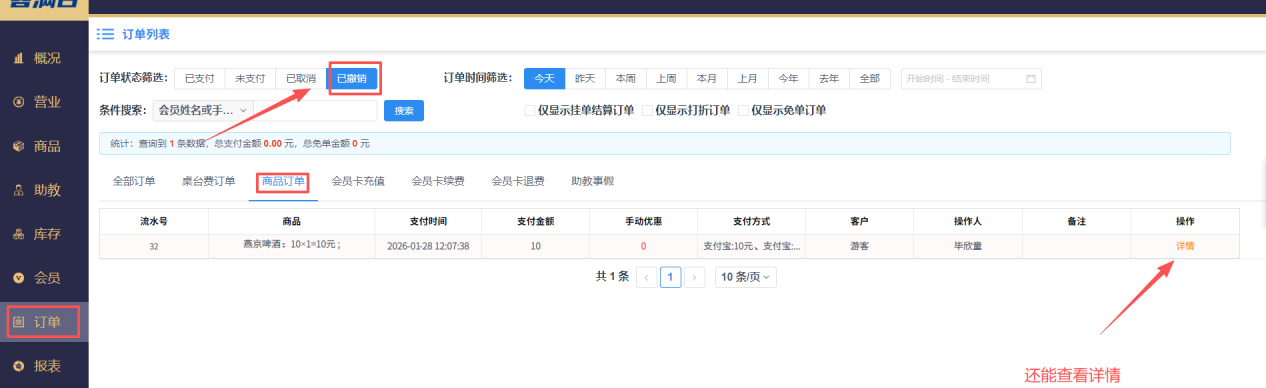
Task: Click the 支付金额 column header
Action: (x=535, y=221)
